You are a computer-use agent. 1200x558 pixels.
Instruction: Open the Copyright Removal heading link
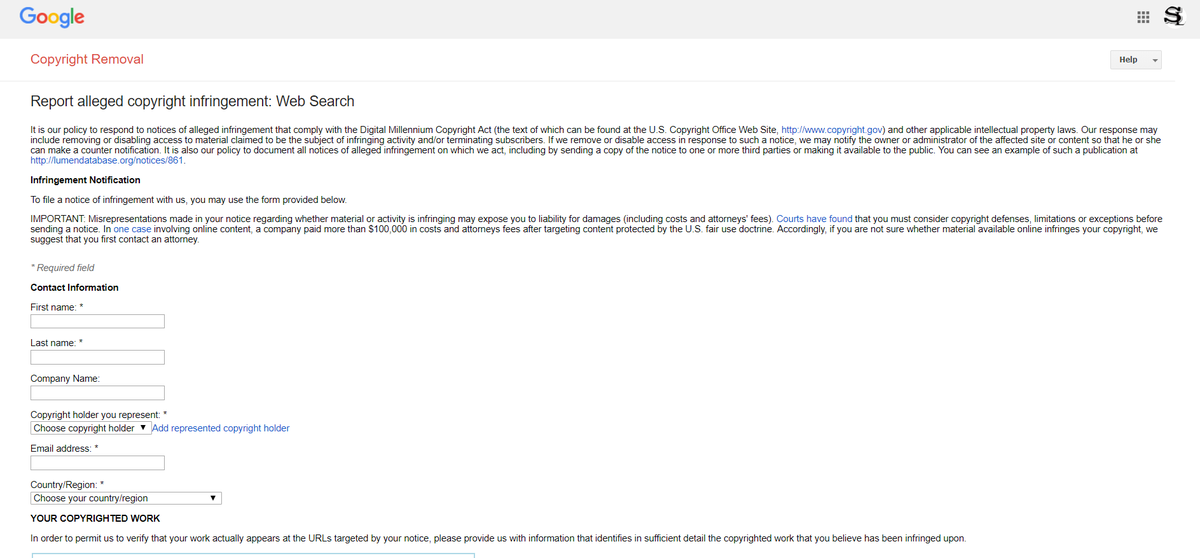tap(87, 59)
